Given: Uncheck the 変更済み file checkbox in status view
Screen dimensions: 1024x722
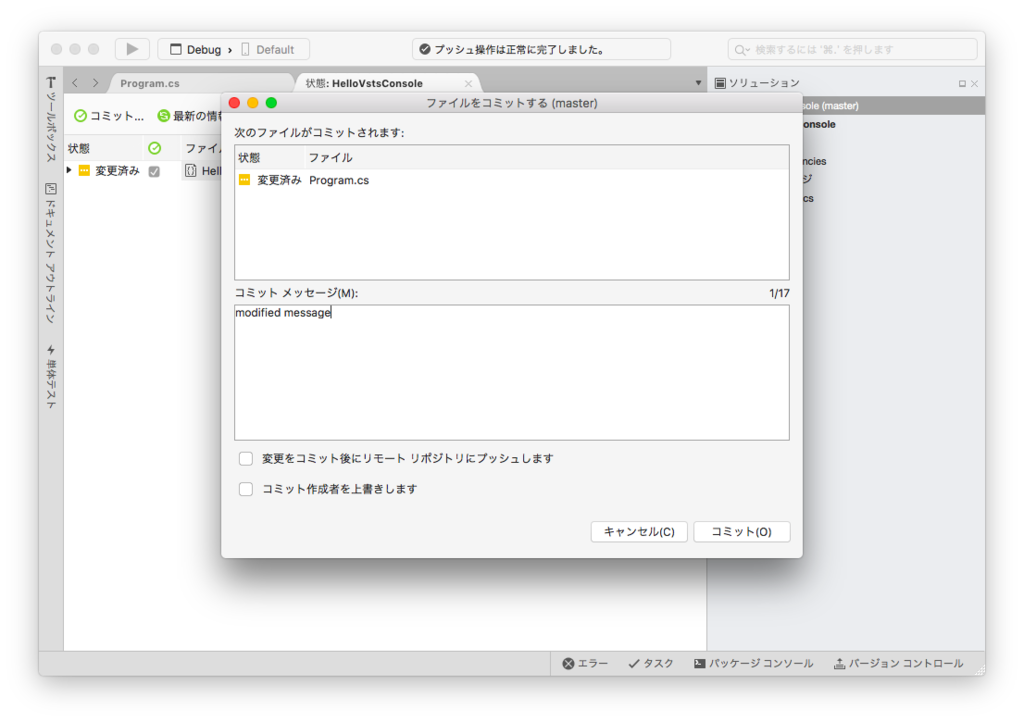Looking at the screenshot, I should (x=153, y=170).
